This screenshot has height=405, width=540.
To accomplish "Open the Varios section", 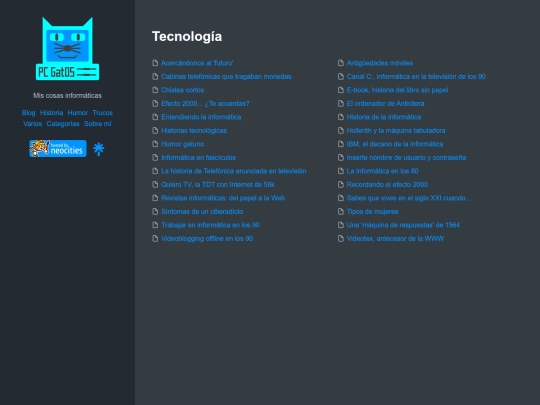I will tap(32, 124).
